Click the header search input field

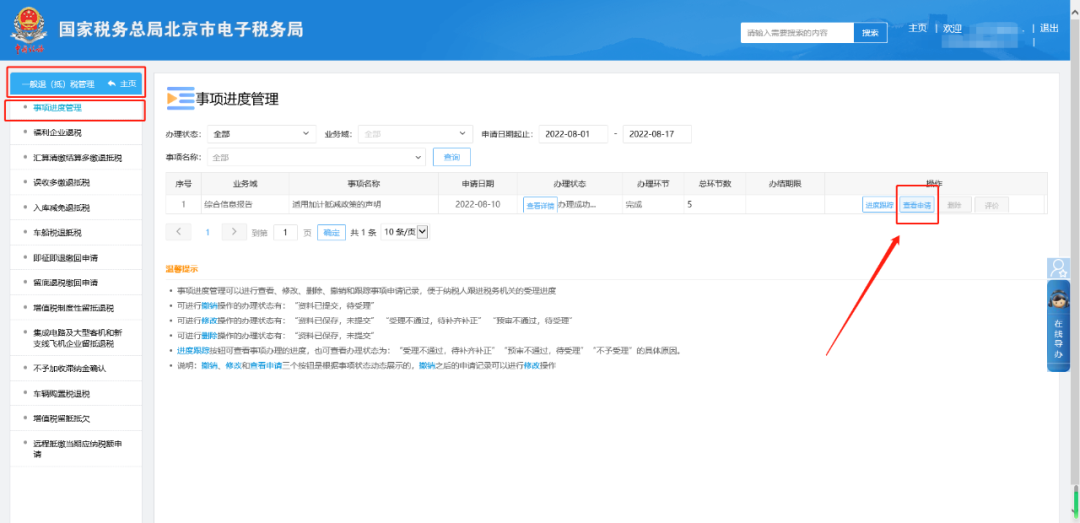click(797, 32)
